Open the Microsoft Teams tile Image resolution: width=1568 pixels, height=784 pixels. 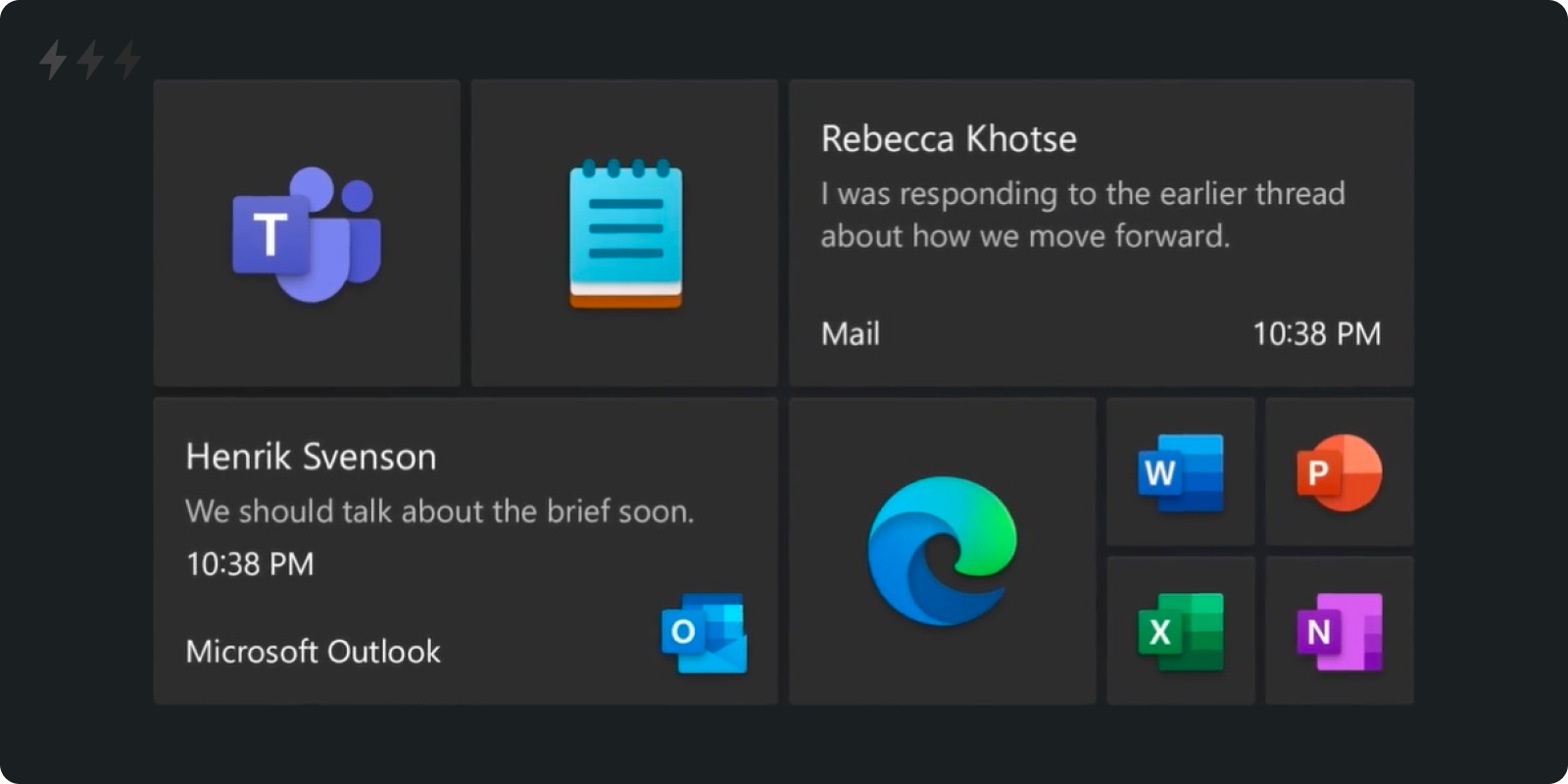(307, 233)
